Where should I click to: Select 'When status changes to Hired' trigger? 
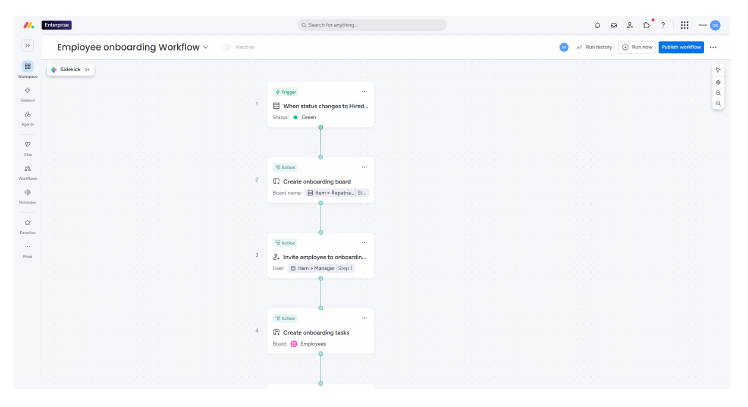(x=321, y=106)
